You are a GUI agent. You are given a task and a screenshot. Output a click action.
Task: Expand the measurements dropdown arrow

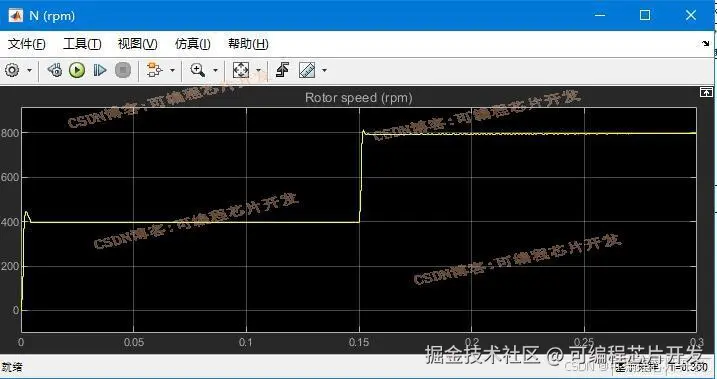point(325,70)
